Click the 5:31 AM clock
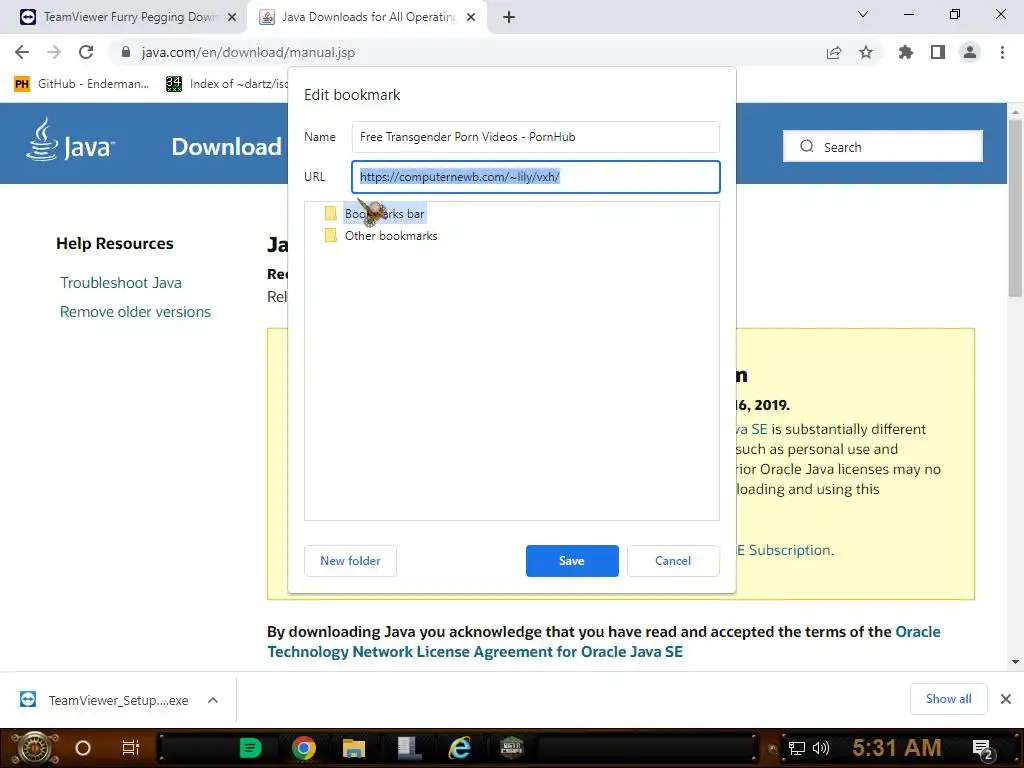Screen dimensions: 1024x768 897,747
